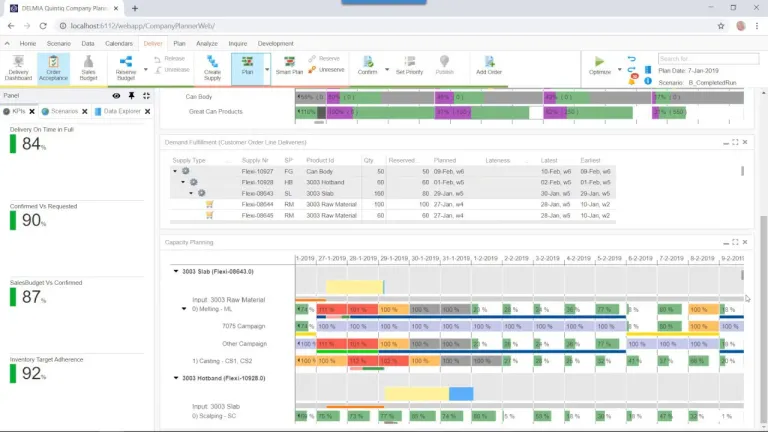Image resolution: width=768 pixels, height=432 pixels.
Task: Collapse 3003 Slab (Flexi-08643.0) group
Action: point(176,271)
